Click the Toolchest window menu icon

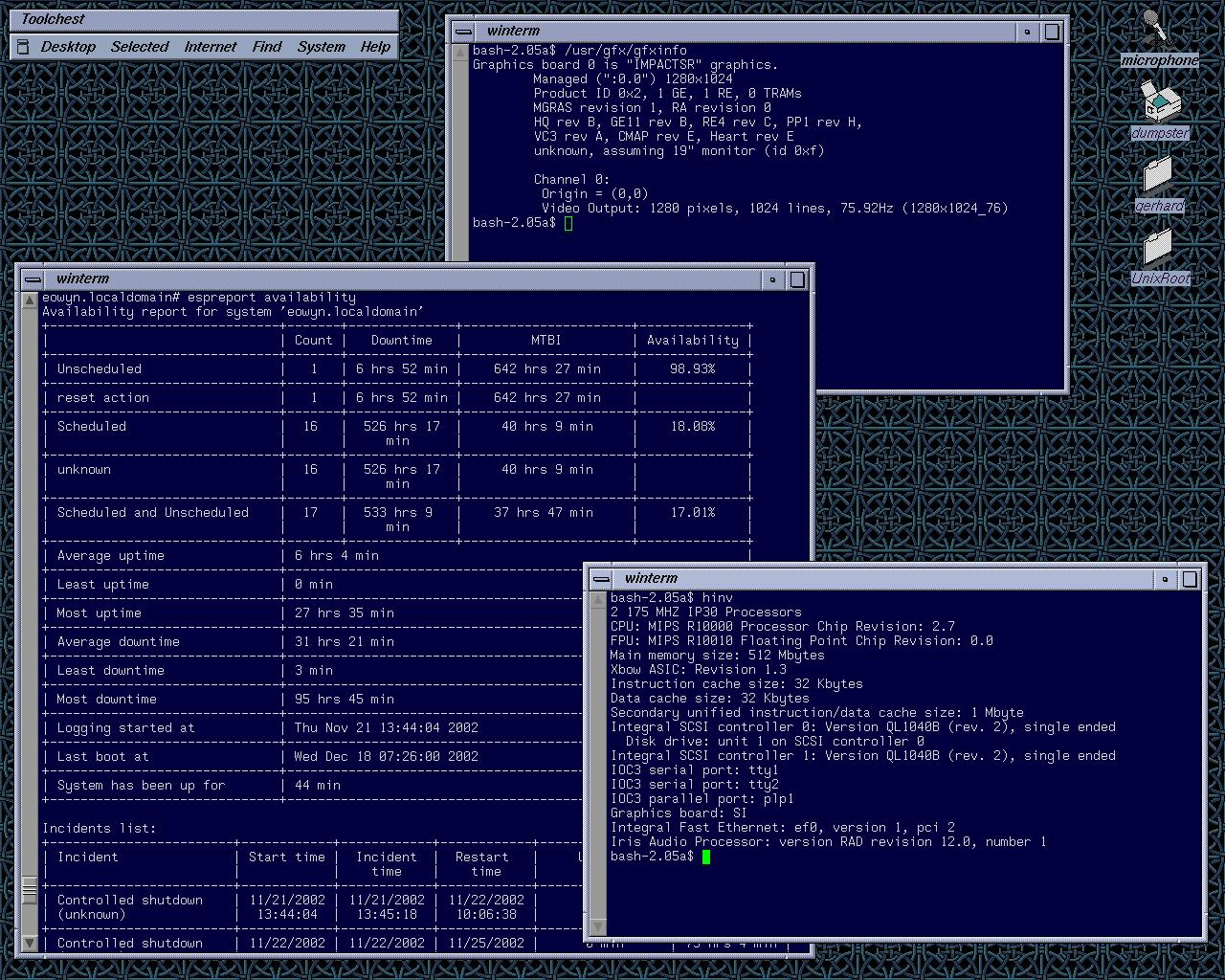[24, 47]
